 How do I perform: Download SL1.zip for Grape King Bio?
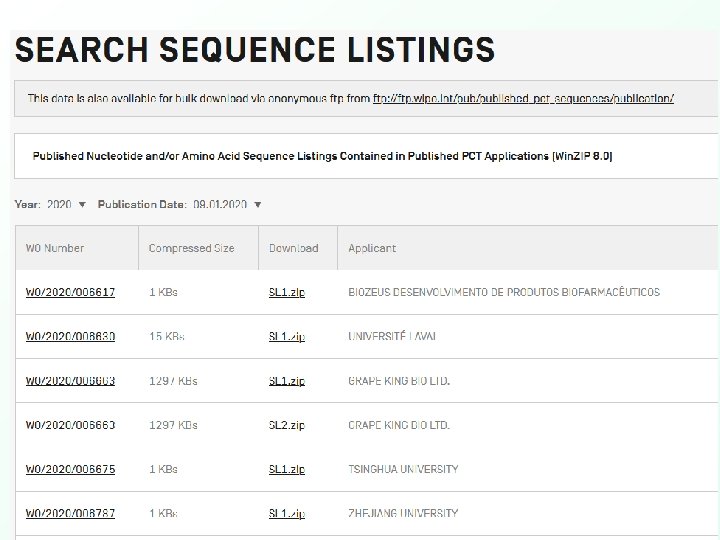pos(287,381)
